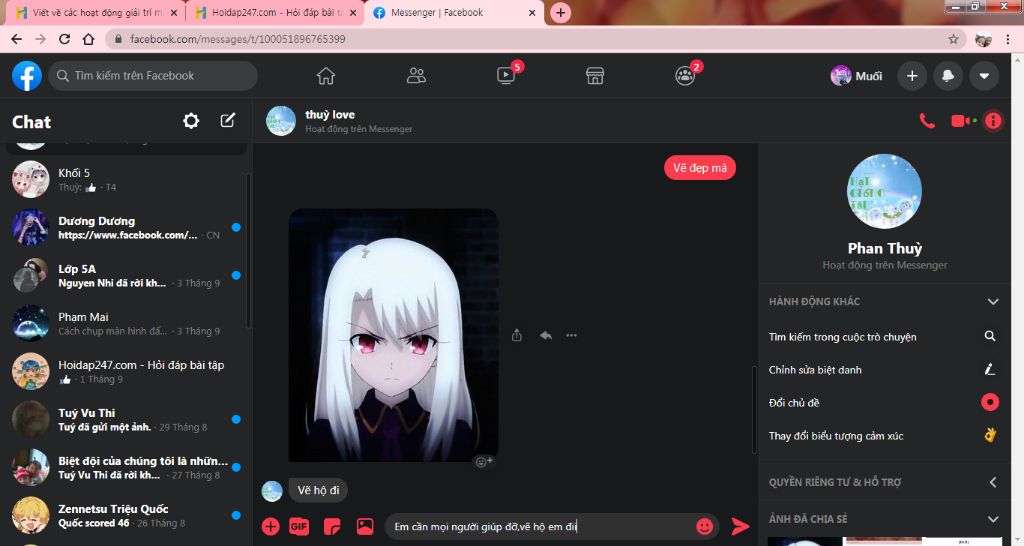Open the Facebook home logo
The height and width of the screenshot is (546, 1024).
pyautogui.click(x=27, y=76)
